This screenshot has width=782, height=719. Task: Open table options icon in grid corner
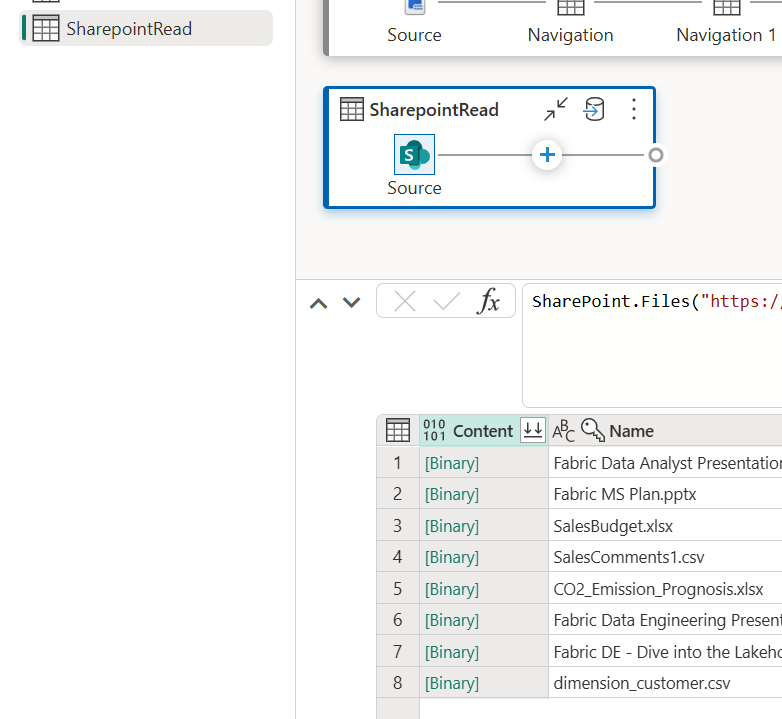(398, 430)
